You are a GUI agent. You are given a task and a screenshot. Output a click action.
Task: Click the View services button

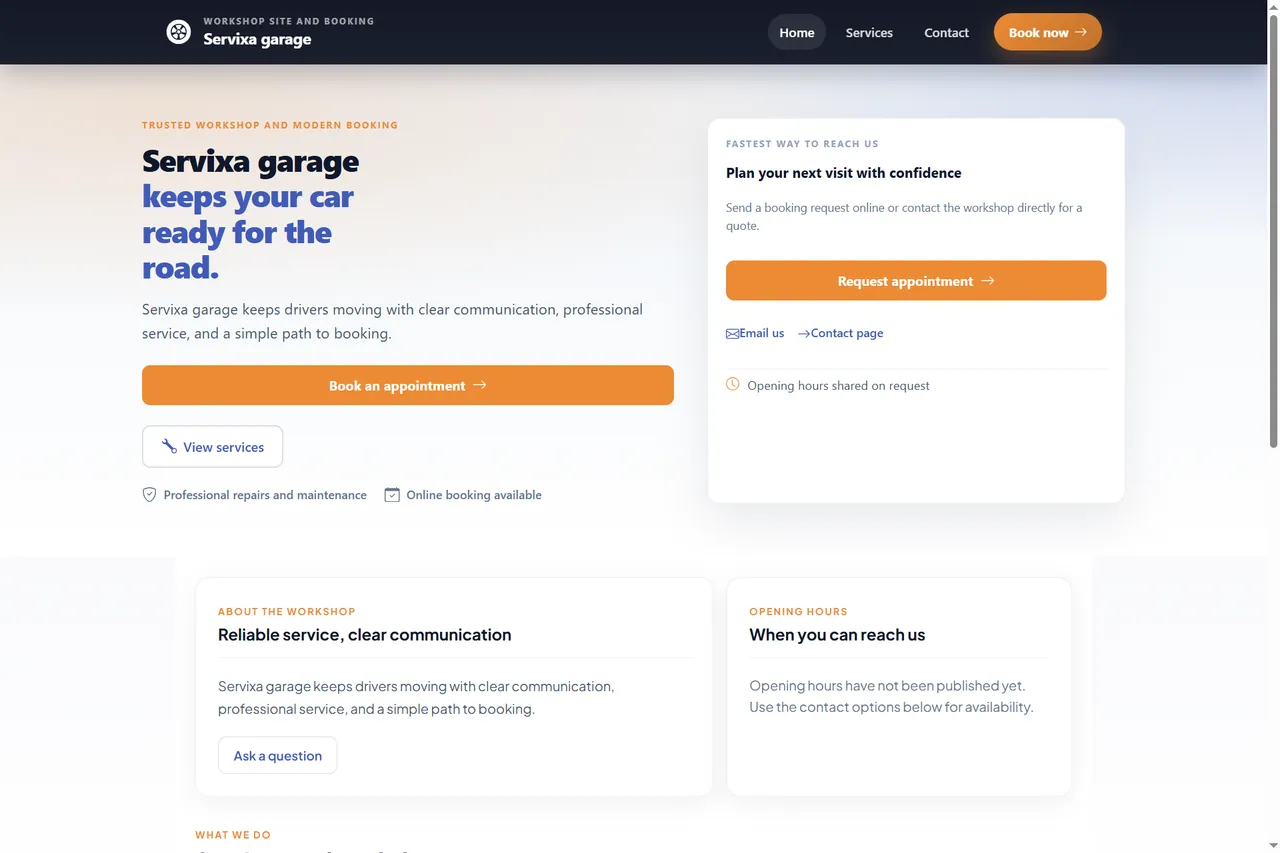[x=212, y=447]
